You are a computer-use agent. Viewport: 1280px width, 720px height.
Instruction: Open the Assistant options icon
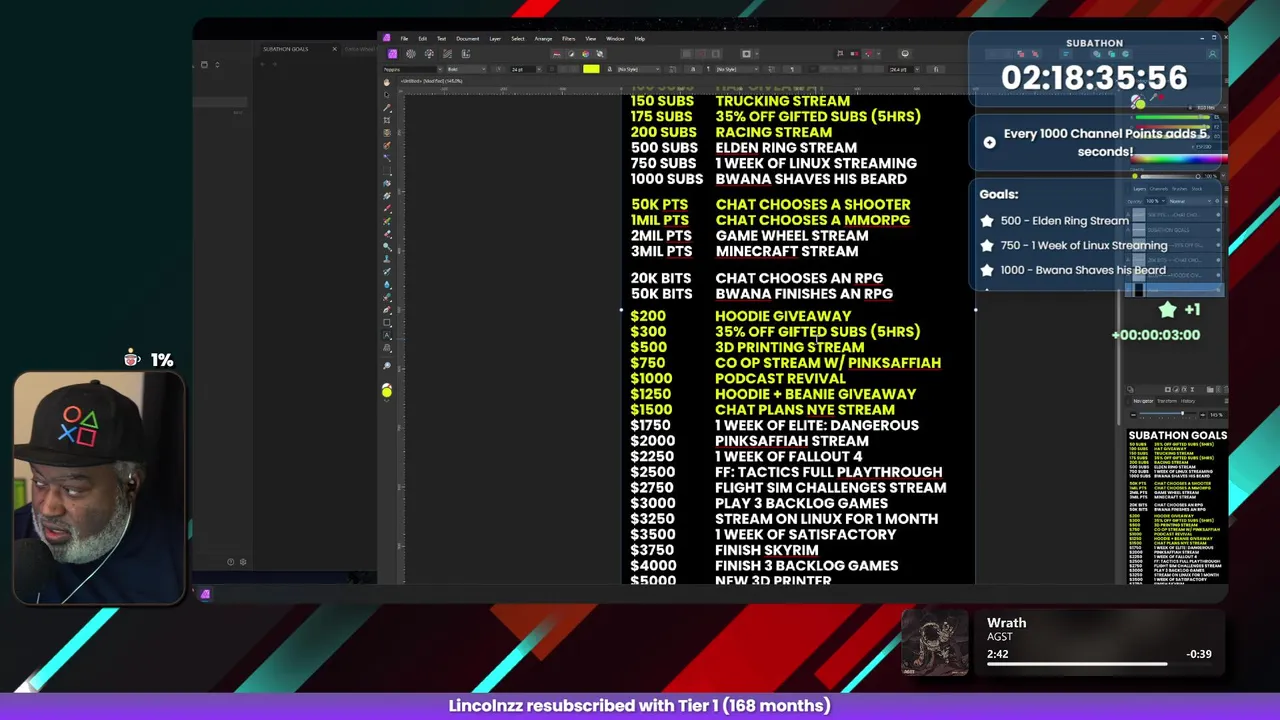pyautogui.click(x=905, y=53)
